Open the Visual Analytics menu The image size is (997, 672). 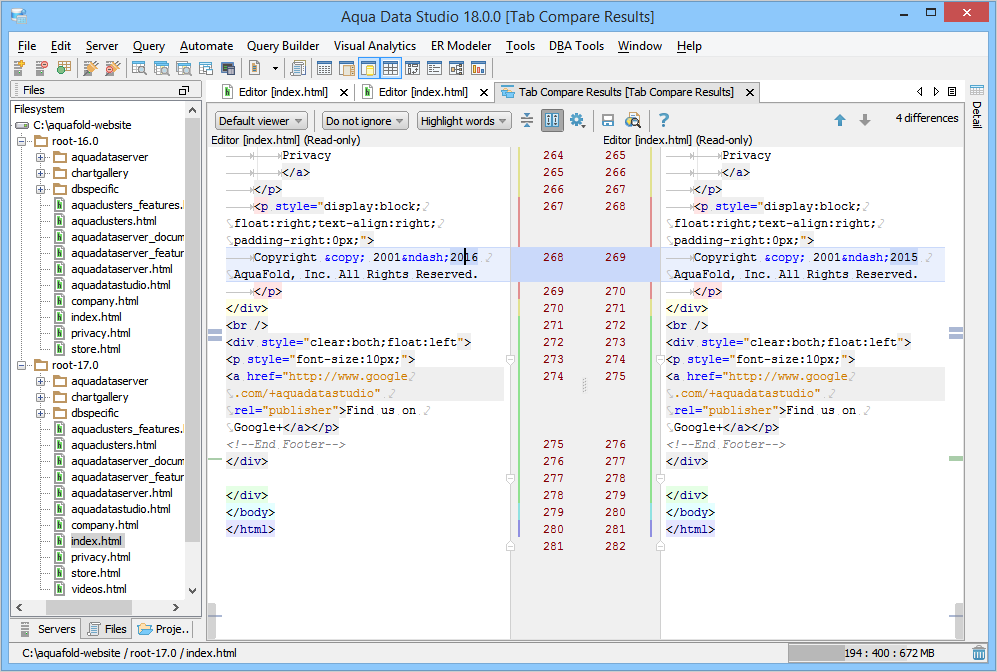[x=375, y=46]
